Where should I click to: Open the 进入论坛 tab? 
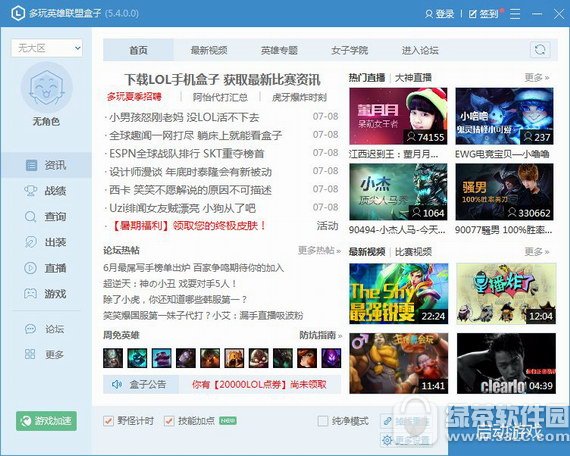[x=420, y=50]
